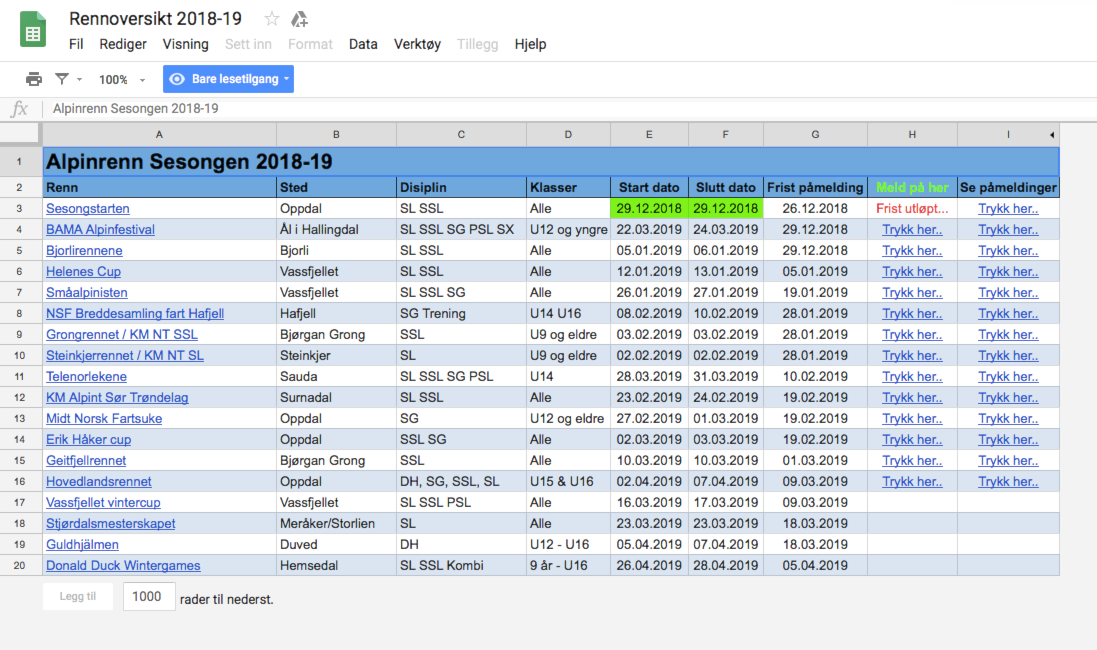Click the green Start dato cell 29.12.2018
The height and width of the screenshot is (650, 1097).
[649, 209]
